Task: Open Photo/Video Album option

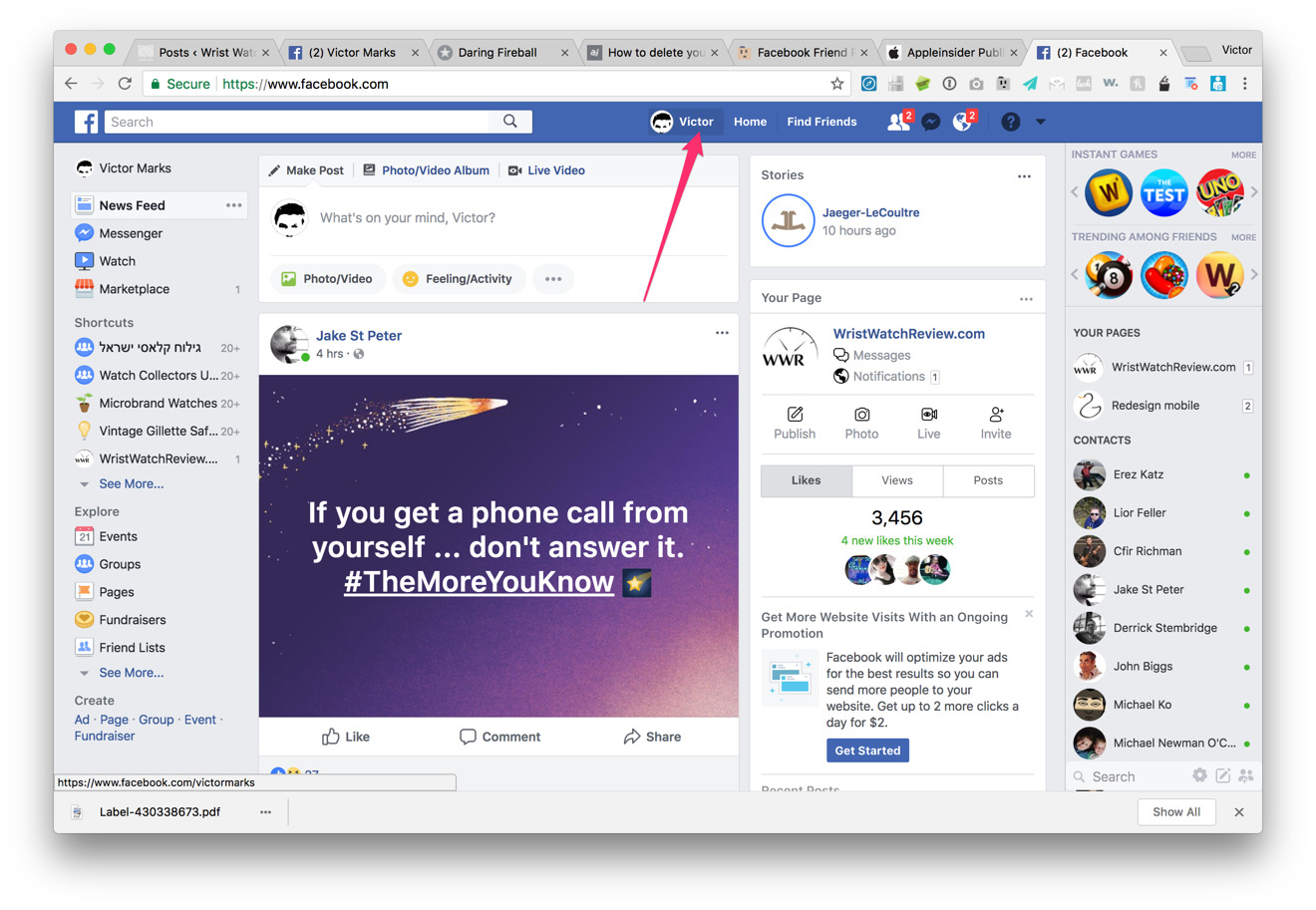Action: coord(426,170)
